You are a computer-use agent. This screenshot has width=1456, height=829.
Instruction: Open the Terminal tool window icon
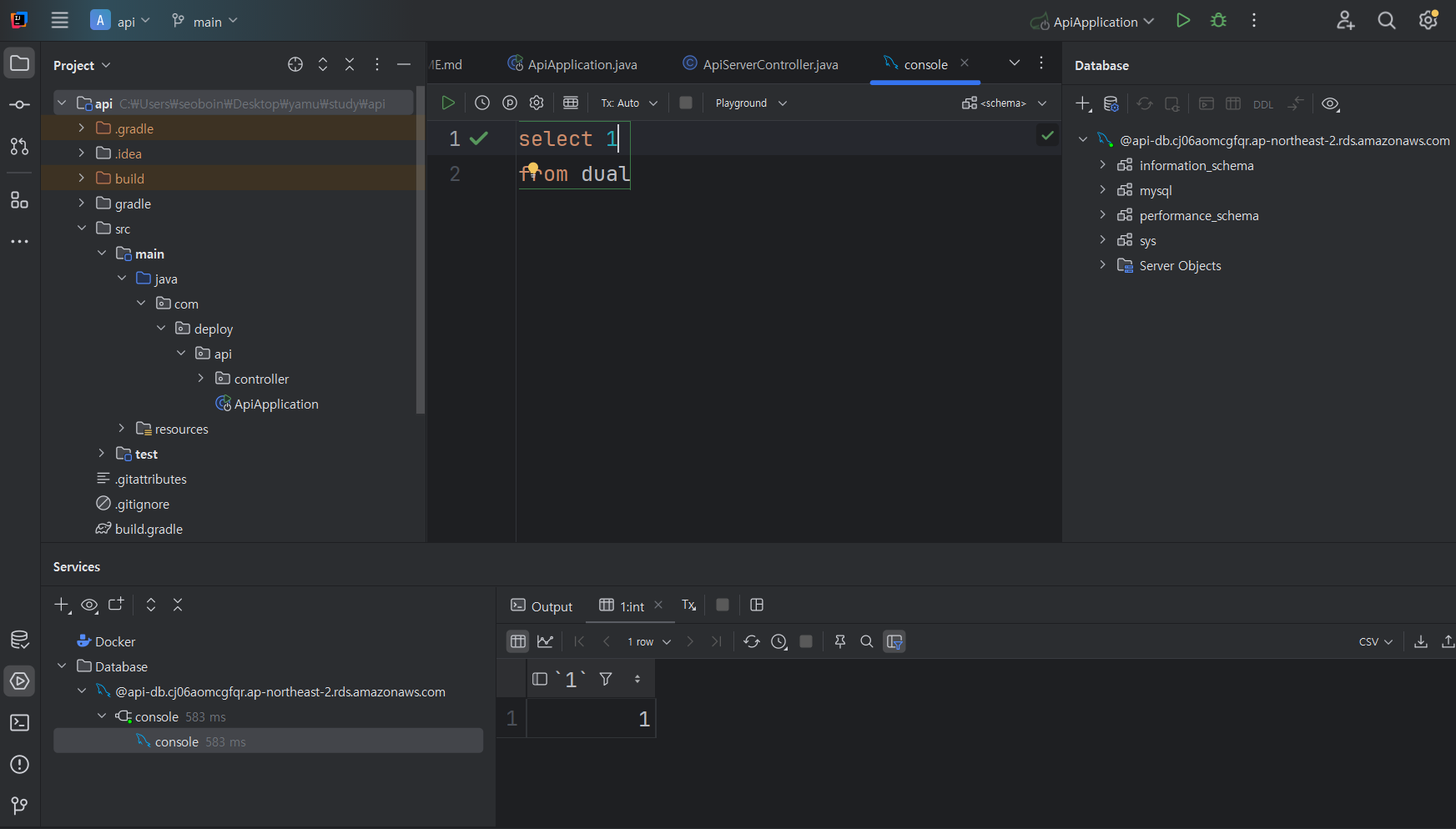point(19,723)
